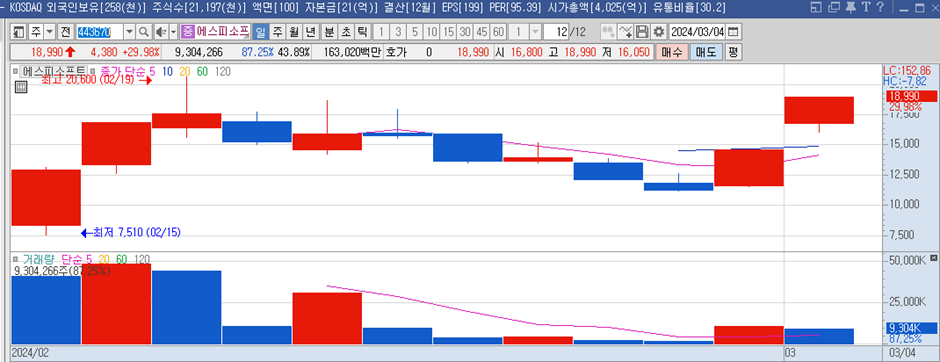This screenshot has width=940, height=362.
Task: Click the date field 2024/03/04
Action: 697,32
